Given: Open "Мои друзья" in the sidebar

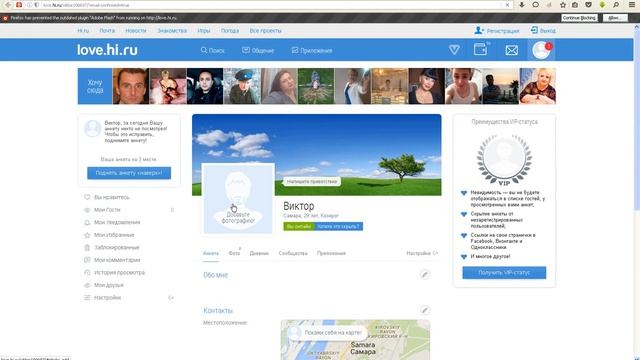Looking at the screenshot, I should tap(109, 285).
